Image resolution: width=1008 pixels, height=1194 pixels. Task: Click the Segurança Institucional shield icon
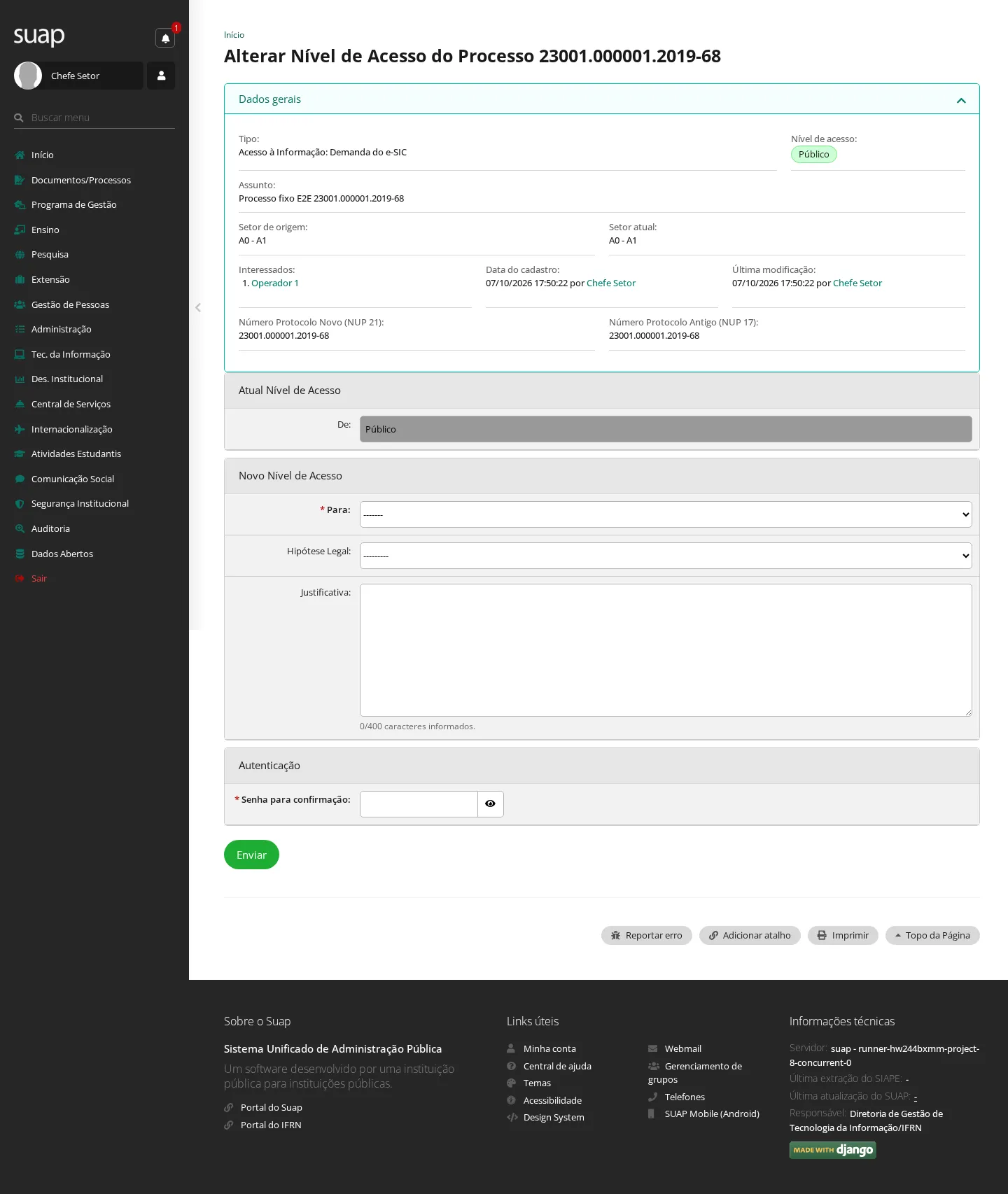click(x=20, y=504)
